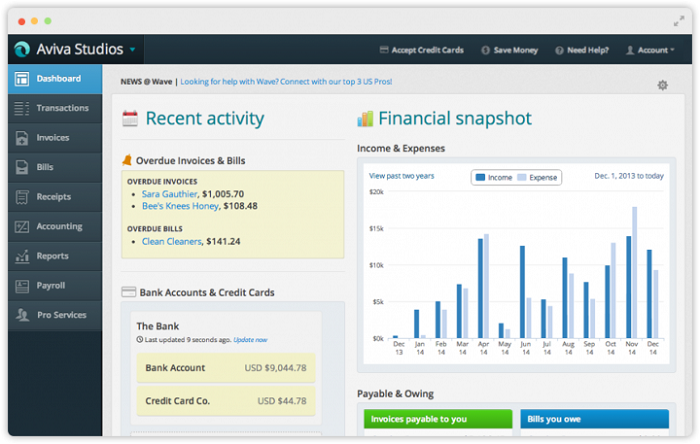Open Reports via its sidebar icon
The width and height of the screenshot is (700, 444).
click(22, 256)
